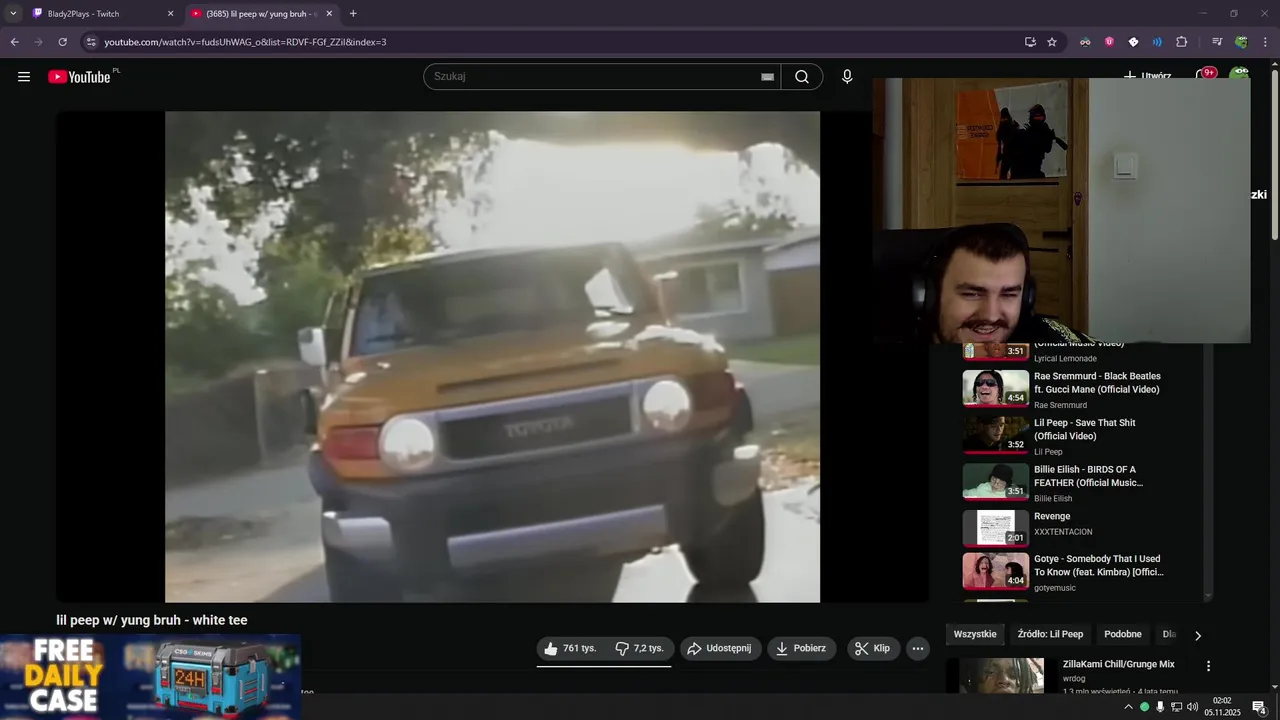Like the video with 761 tys. button
The image size is (1280, 720).
(570, 648)
